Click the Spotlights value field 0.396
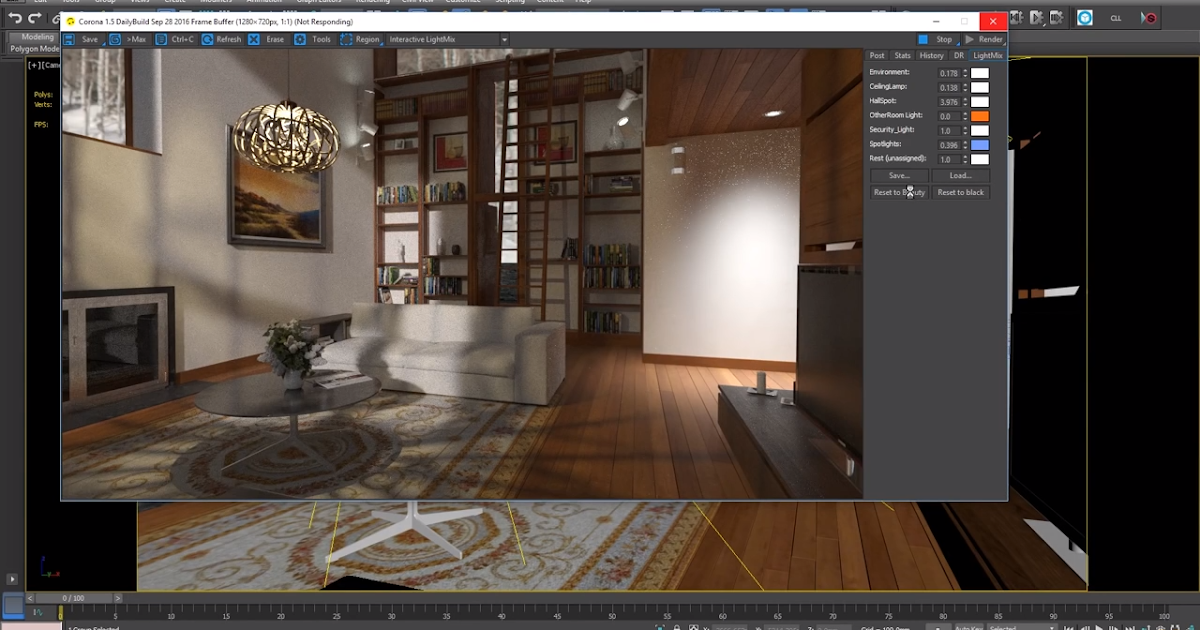 949,144
